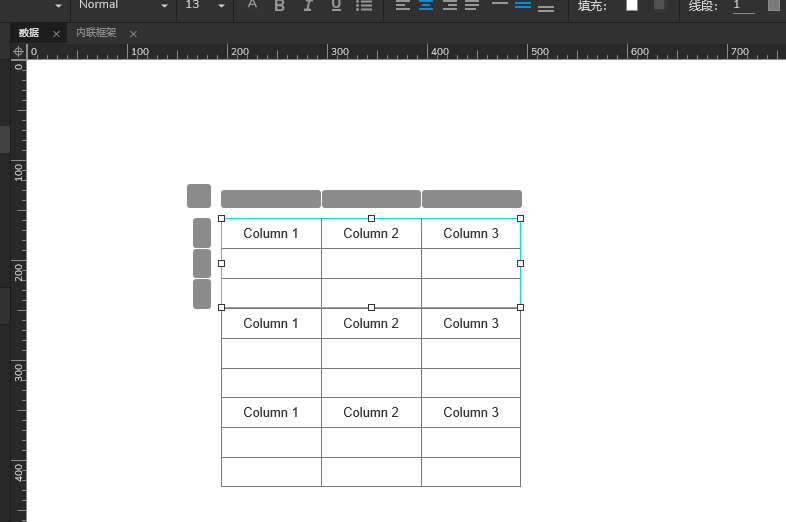
Task: Click the ruler origin crosshair icon
Action: coord(18,51)
